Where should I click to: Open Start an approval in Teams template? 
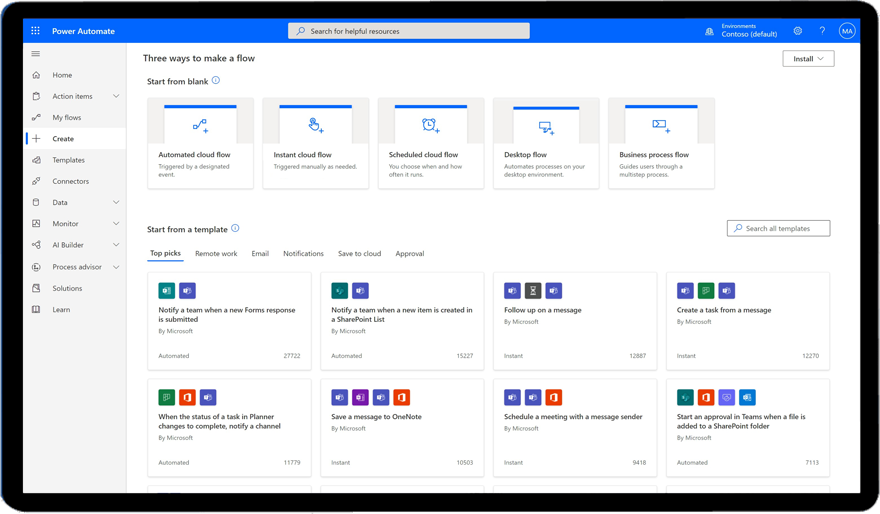coord(748,428)
